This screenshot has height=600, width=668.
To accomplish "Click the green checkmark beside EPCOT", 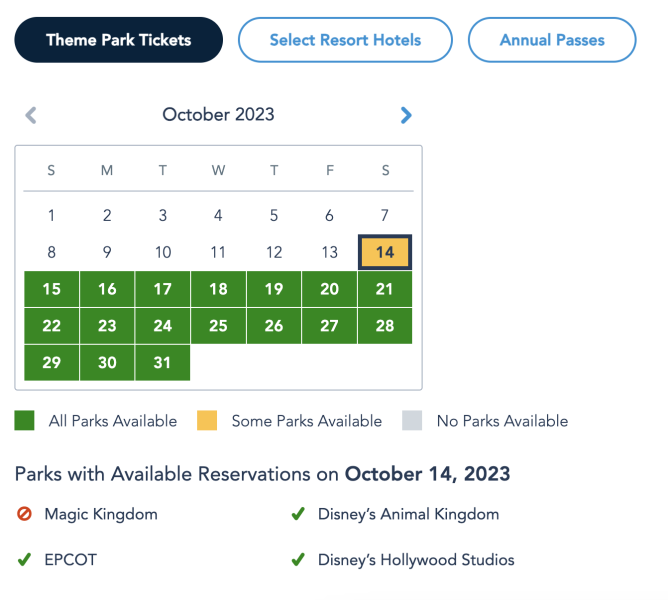I will coord(24,560).
